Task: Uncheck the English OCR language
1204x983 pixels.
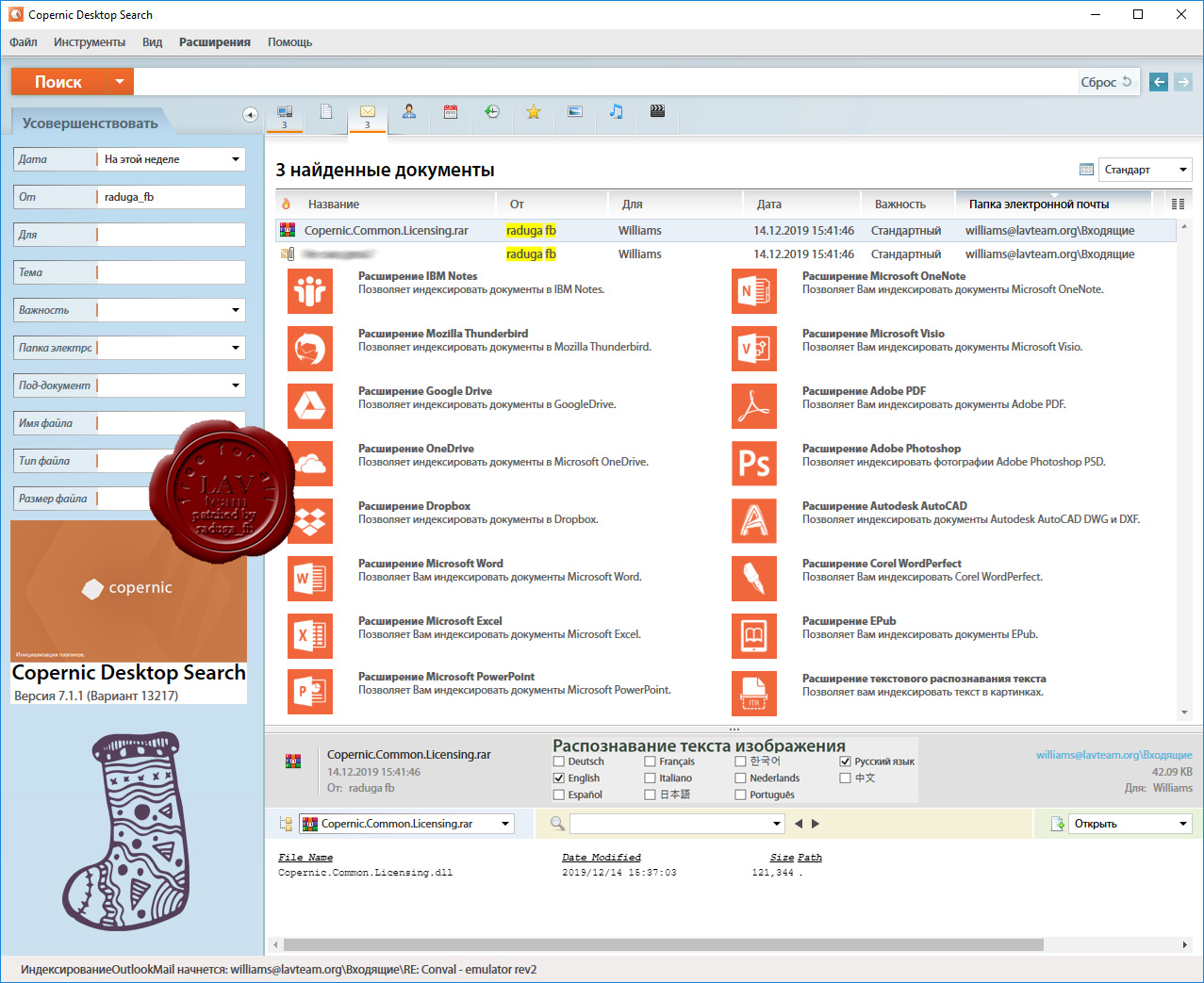Action: [559, 778]
